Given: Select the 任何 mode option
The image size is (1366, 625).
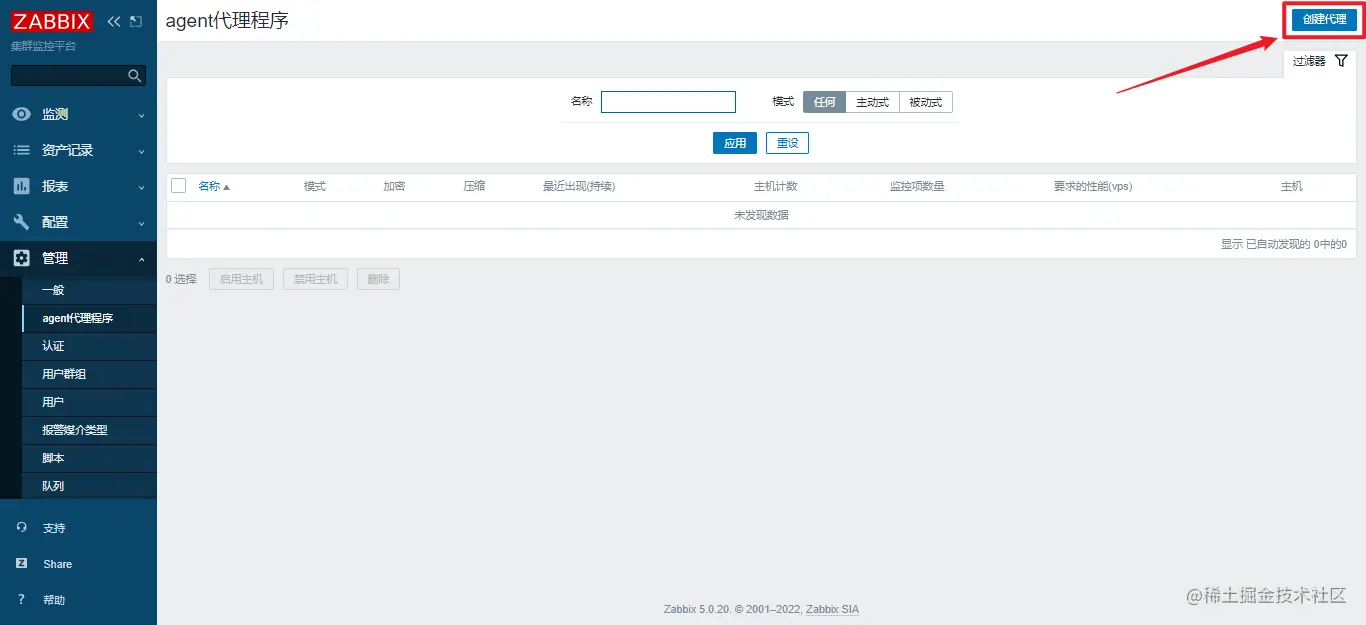Looking at the screenshot, I should [x=824, y=102].
